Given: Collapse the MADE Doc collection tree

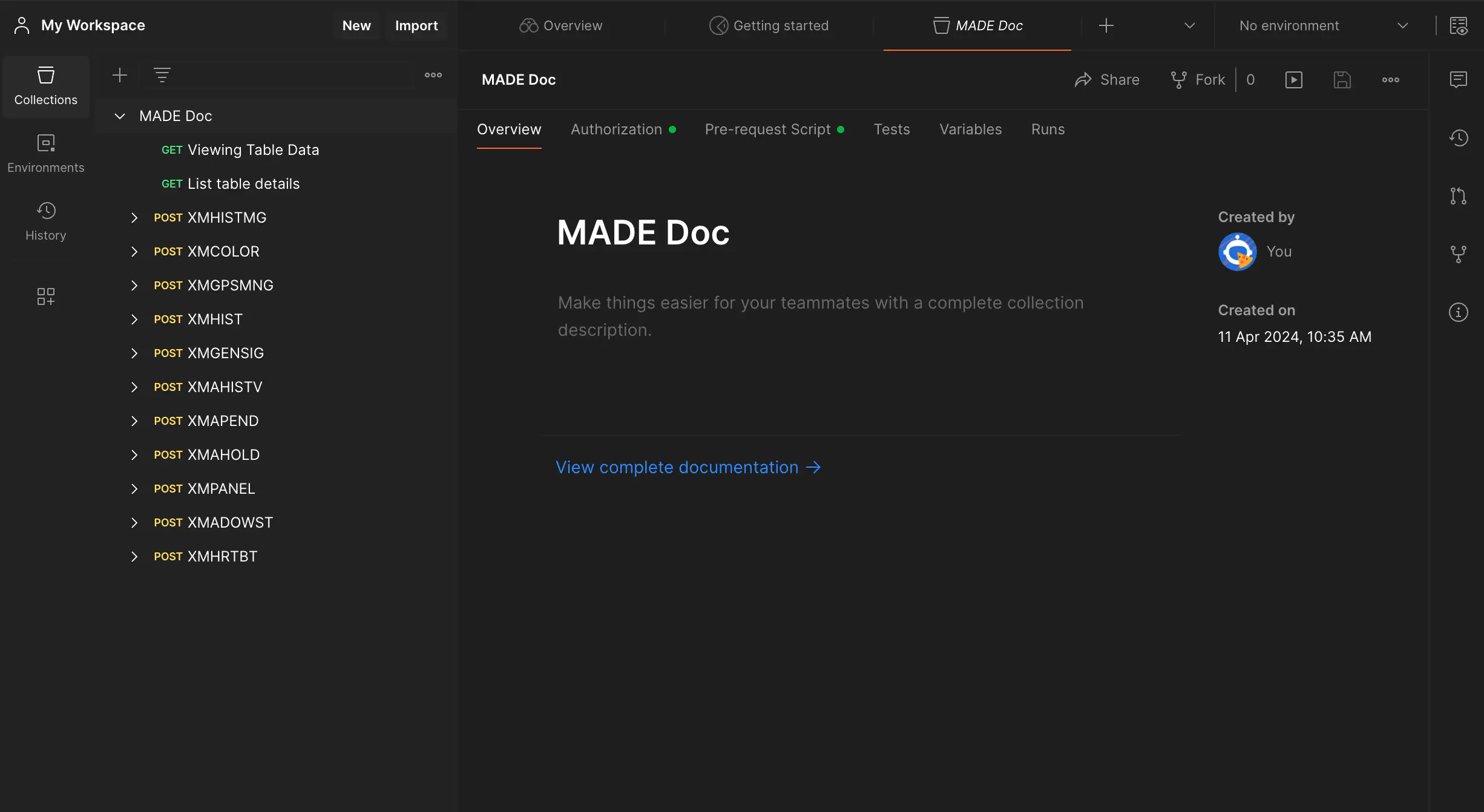Looking at the screenshot, I should 120,116.
